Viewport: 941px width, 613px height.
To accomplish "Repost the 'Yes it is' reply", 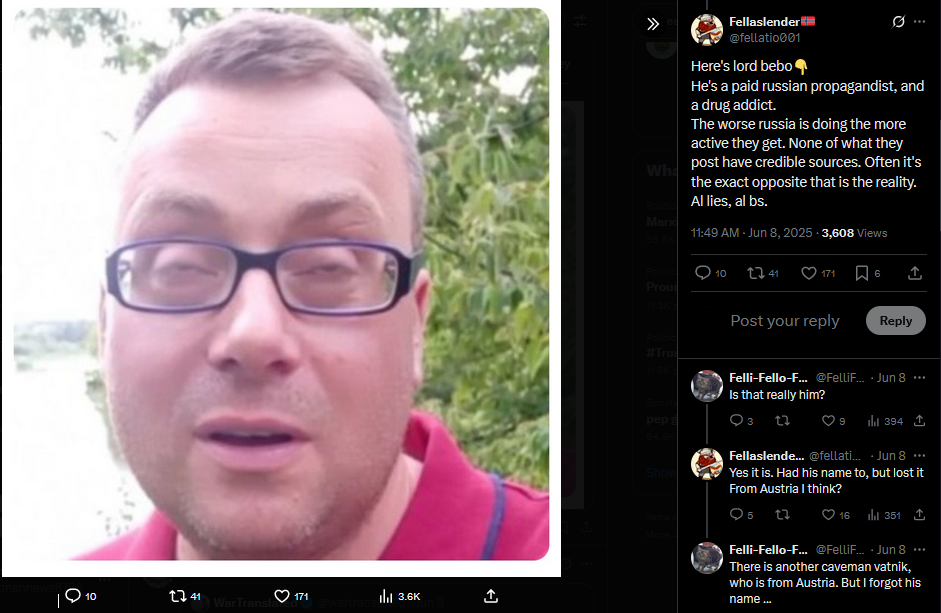I will [782, 515].
